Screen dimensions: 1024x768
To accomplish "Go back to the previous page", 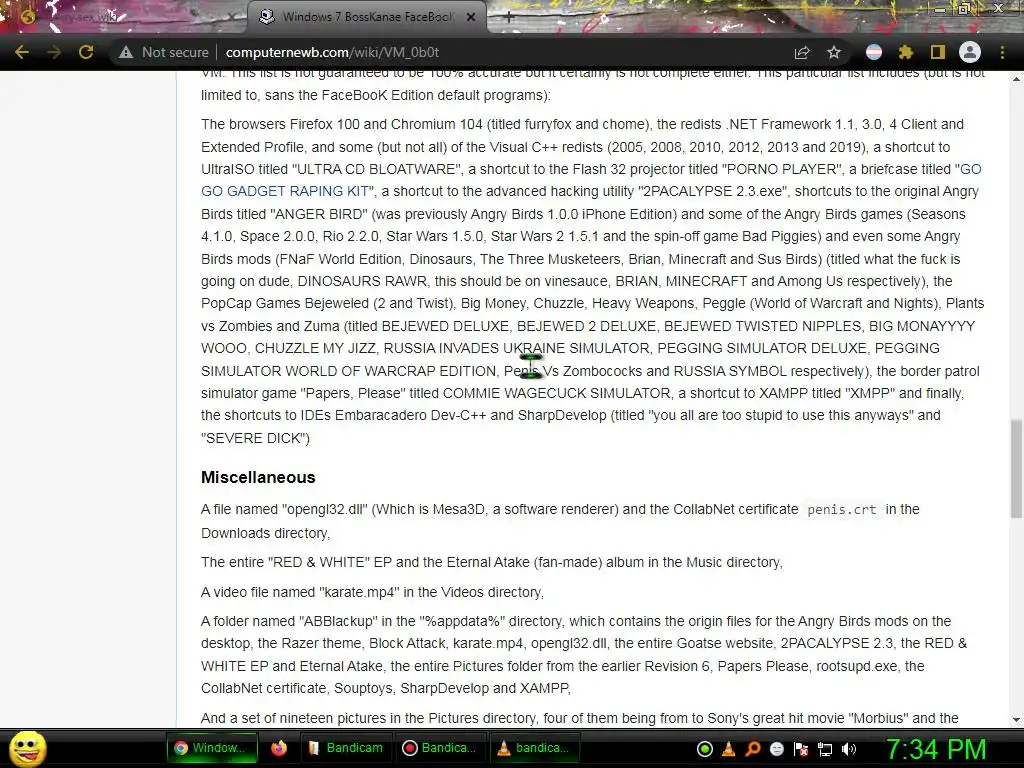I will coord(22,52).
